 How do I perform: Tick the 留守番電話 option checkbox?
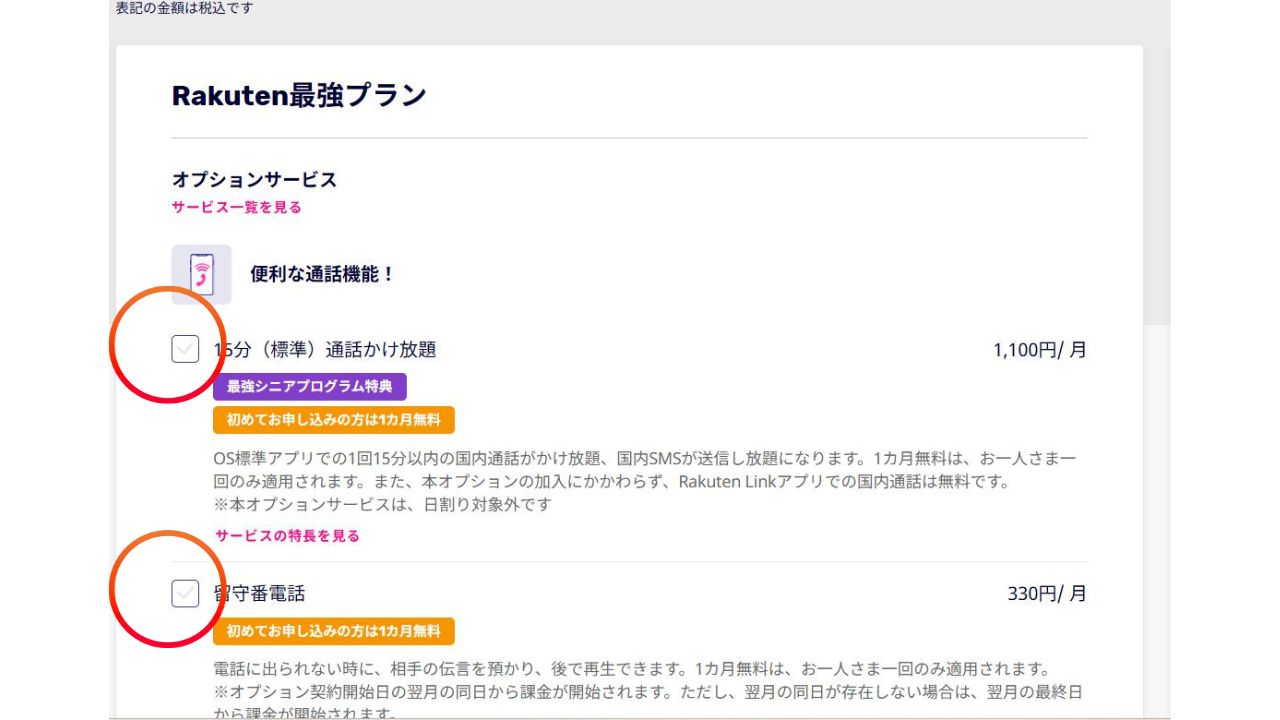pyautogui.click(x=185, y=593)
